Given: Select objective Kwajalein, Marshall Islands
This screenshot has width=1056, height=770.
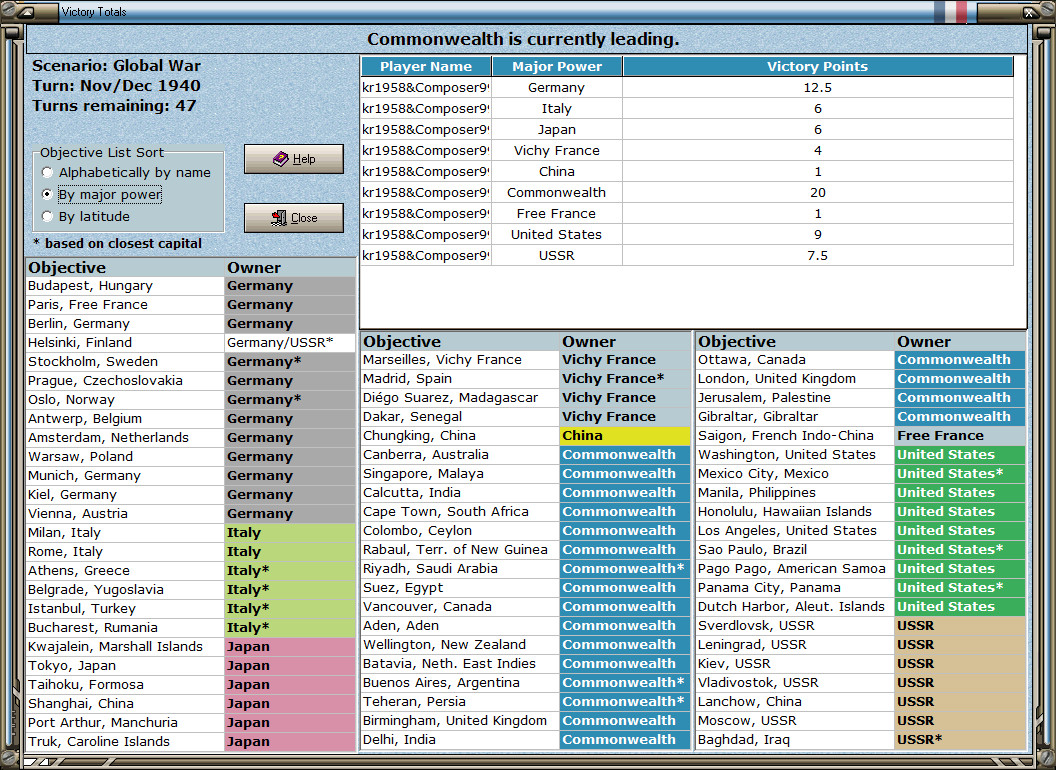Looking at the screenshot, I should (125, 647).
